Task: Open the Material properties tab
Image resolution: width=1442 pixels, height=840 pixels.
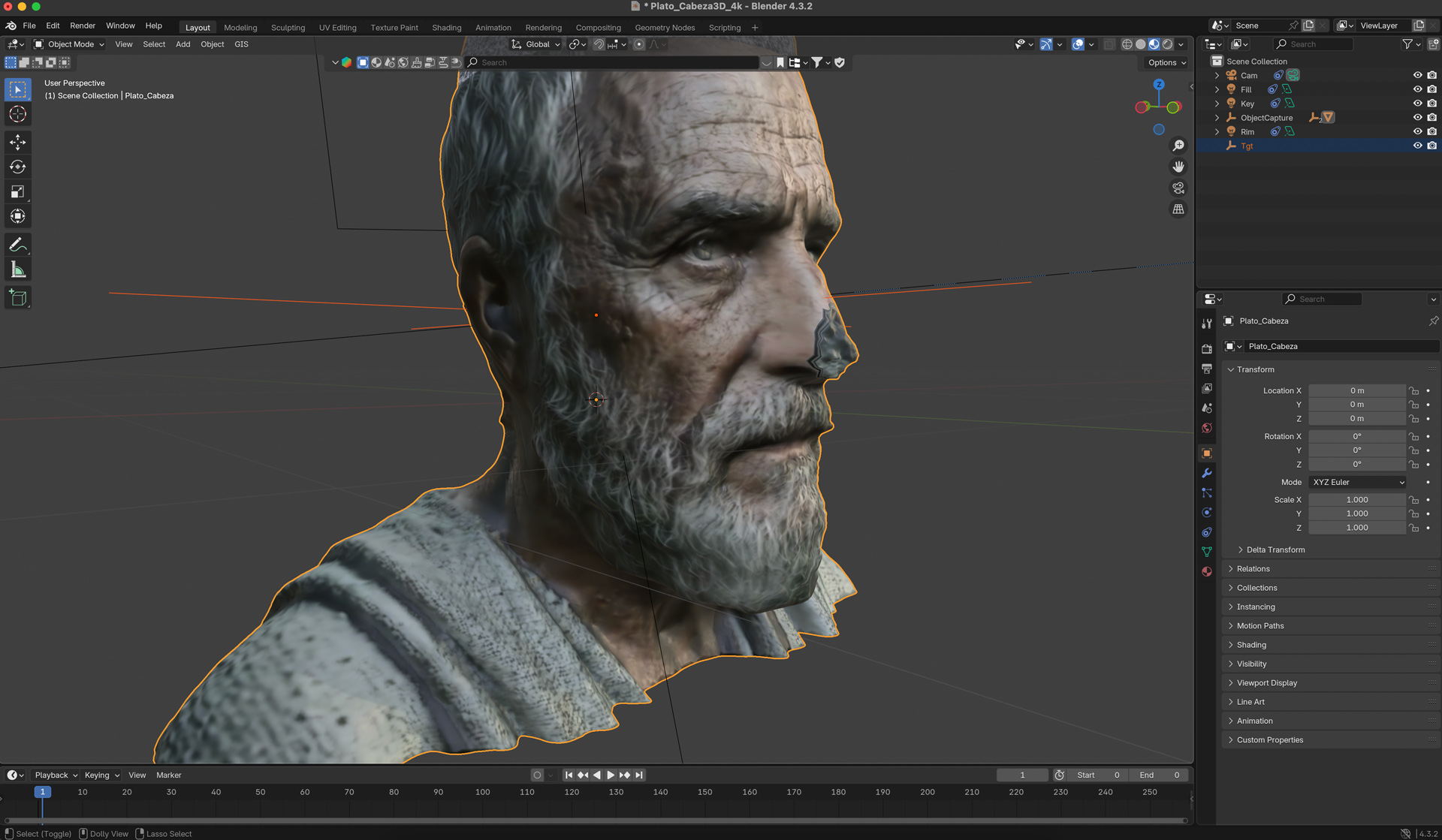Action: tap(1207, 572)
